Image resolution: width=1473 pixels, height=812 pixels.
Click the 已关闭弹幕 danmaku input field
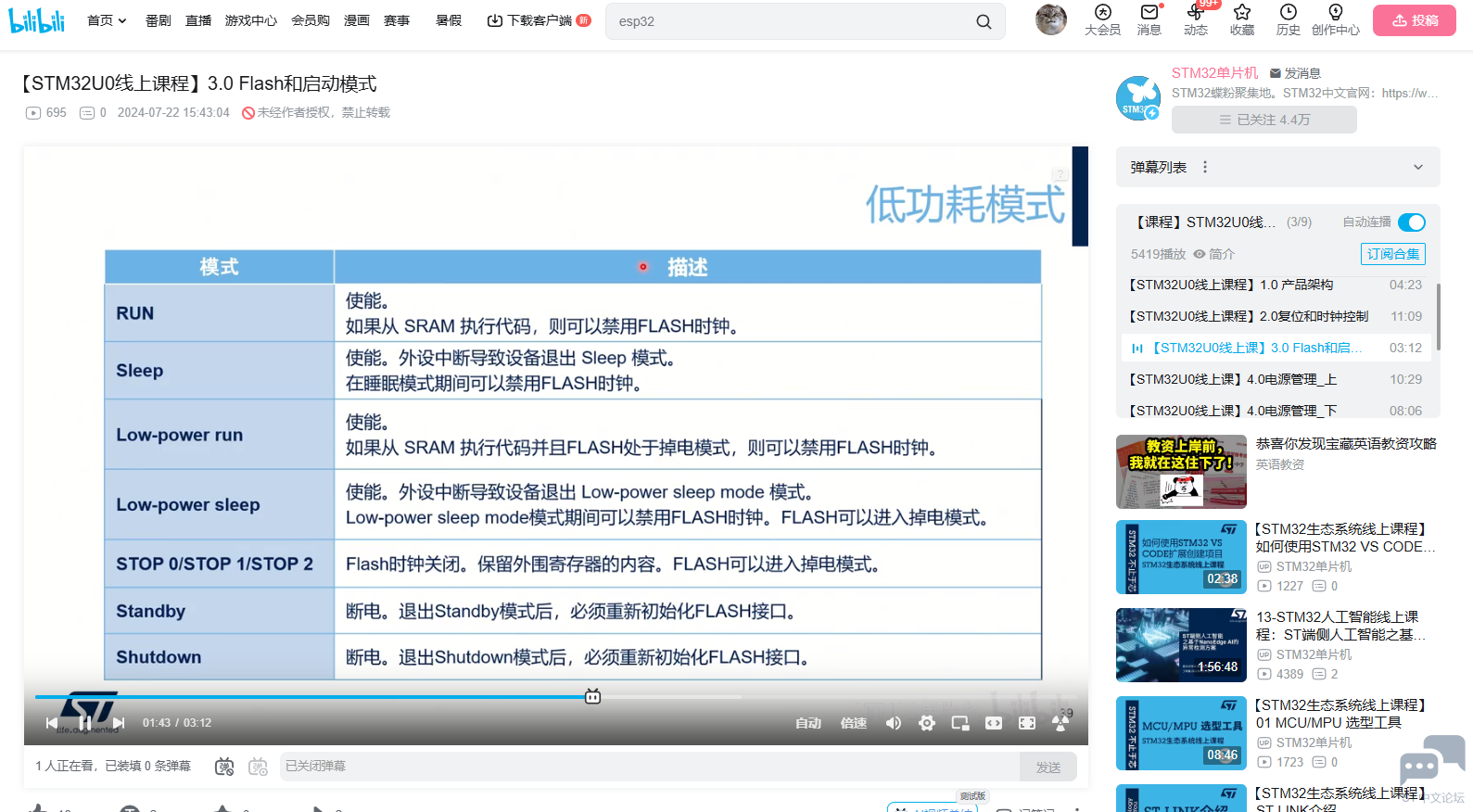pyautogui.click(x=649, y=767)
